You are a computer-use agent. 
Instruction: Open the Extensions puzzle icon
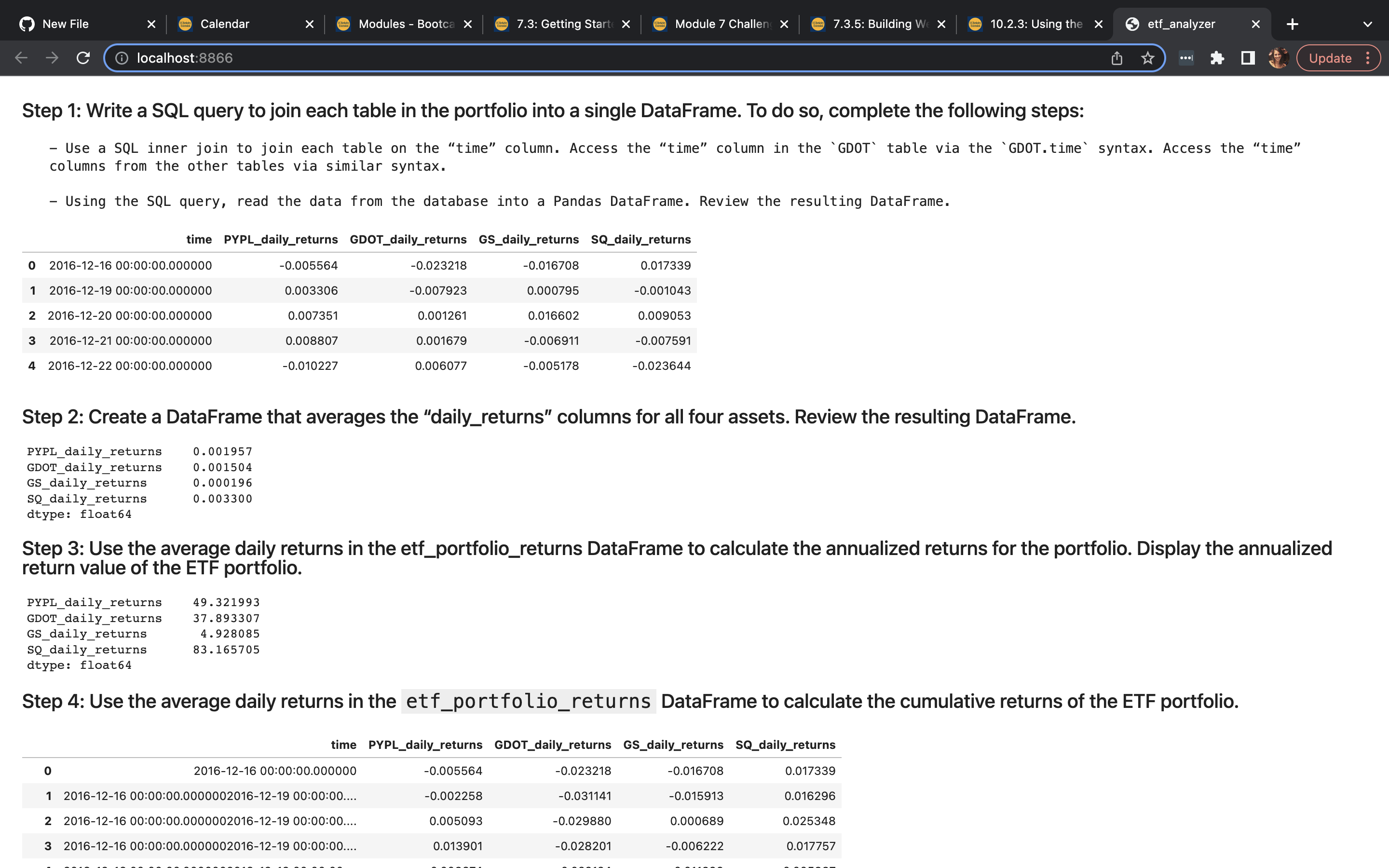(x=1217, y=58)
